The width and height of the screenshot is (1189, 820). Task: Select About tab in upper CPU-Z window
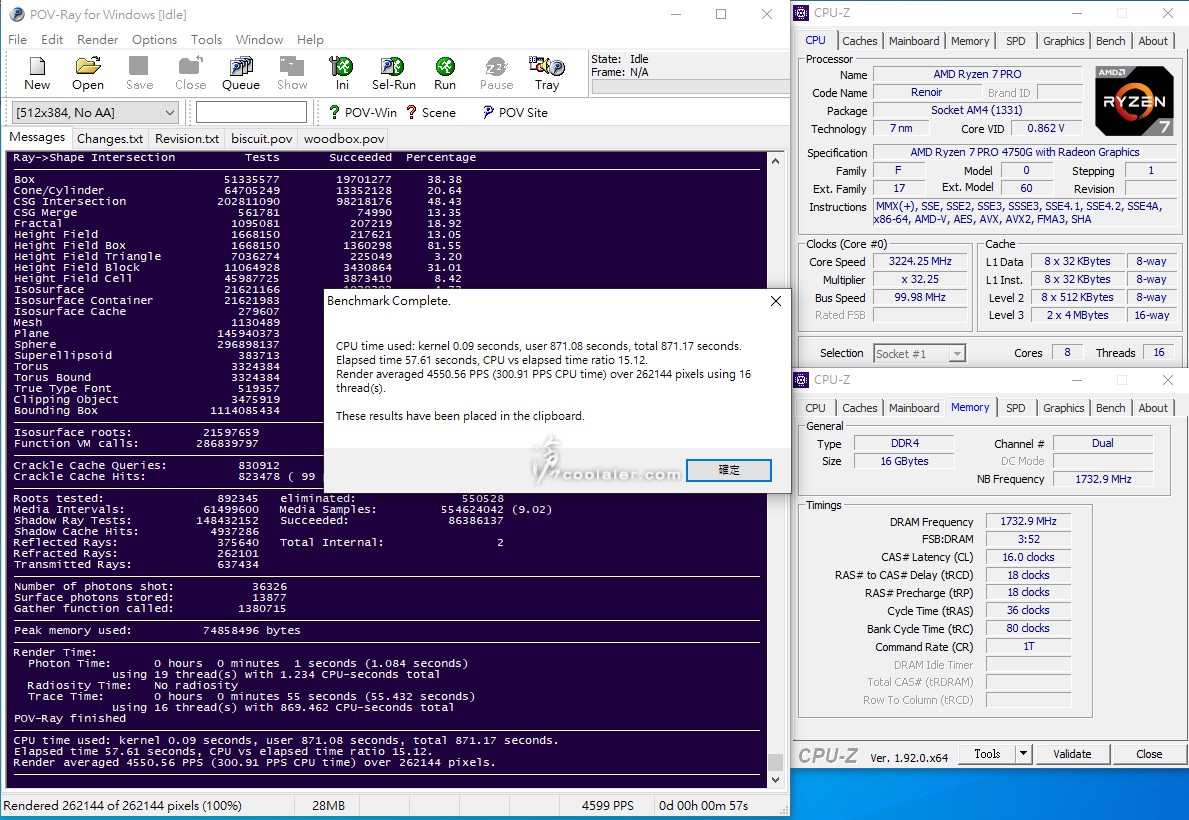1153,41
